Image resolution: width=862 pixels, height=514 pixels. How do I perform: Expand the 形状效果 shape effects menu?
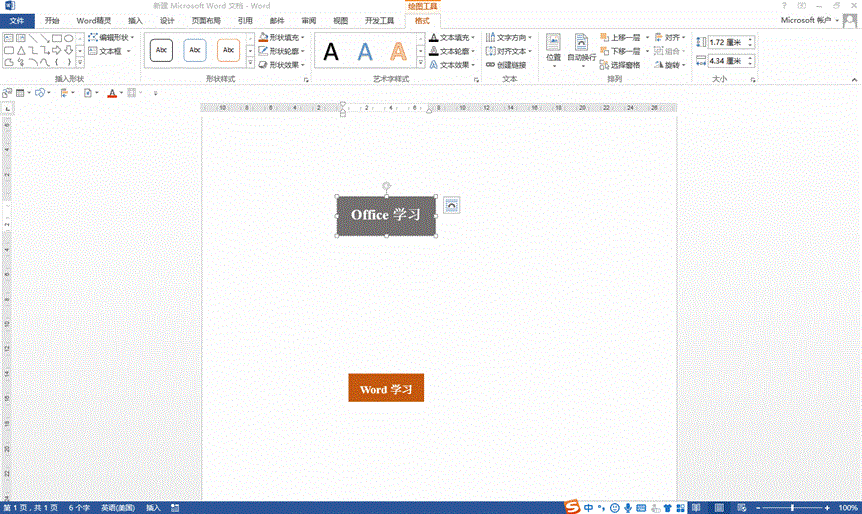tap(283, 65)
